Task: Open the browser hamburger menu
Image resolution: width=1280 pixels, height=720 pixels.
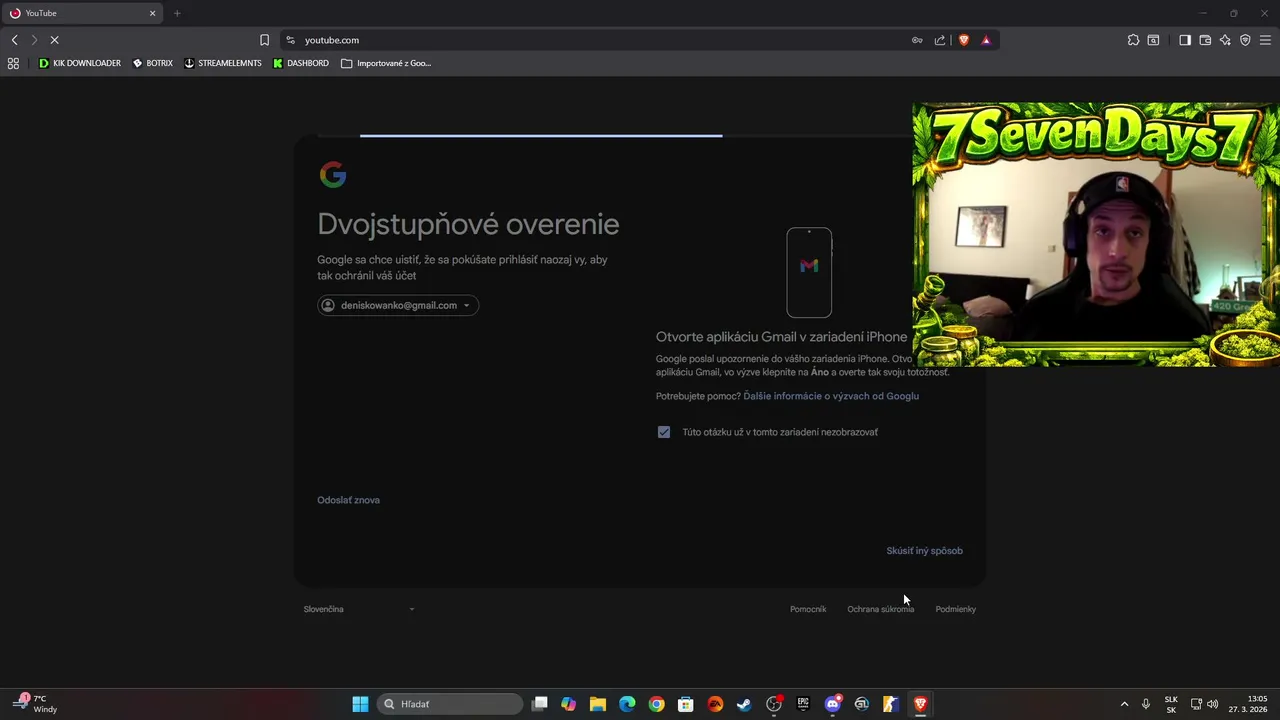Action: point(1265,40)
